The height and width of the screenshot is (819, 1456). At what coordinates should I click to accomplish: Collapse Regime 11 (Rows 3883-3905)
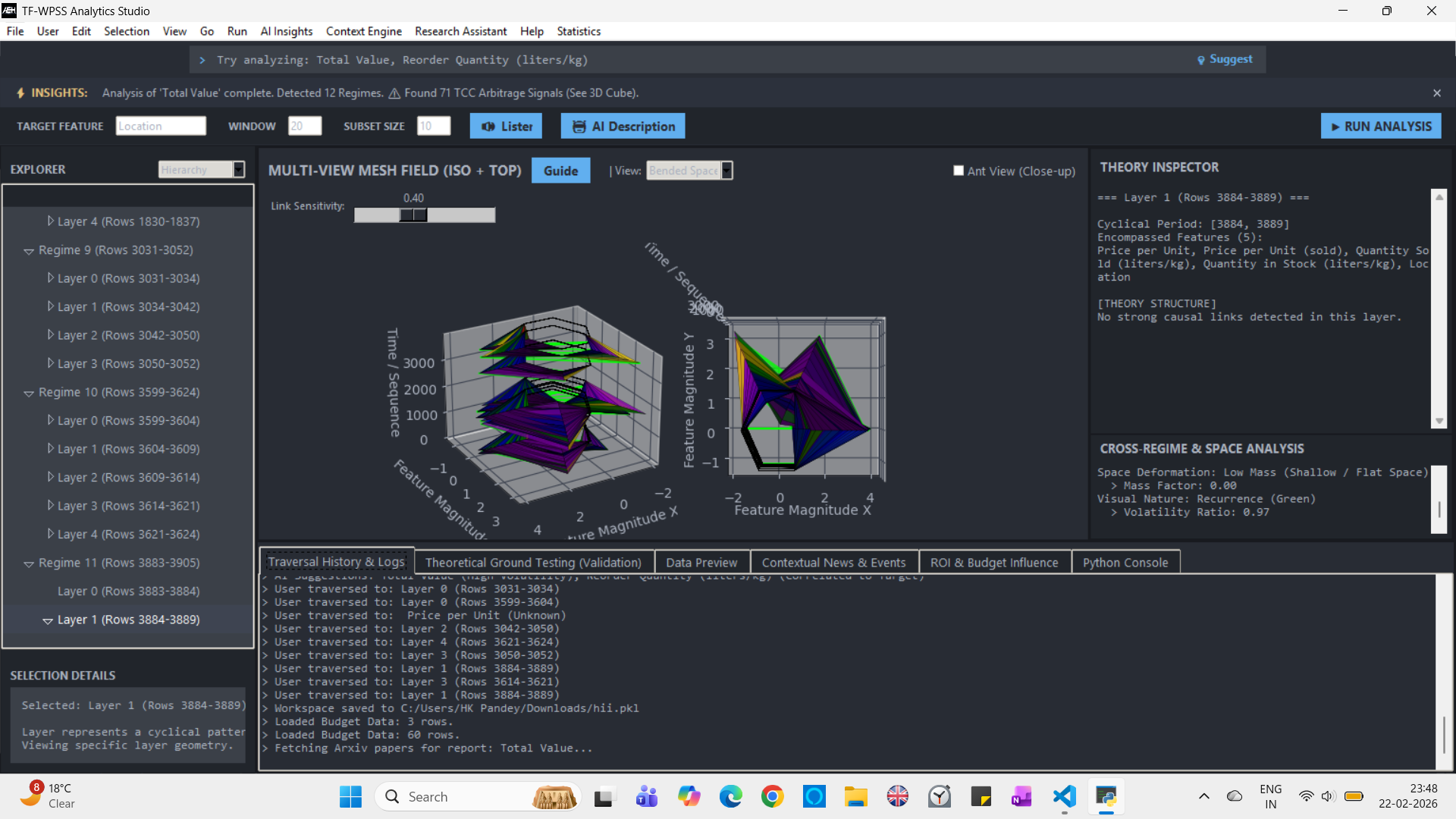click(29, 563)
